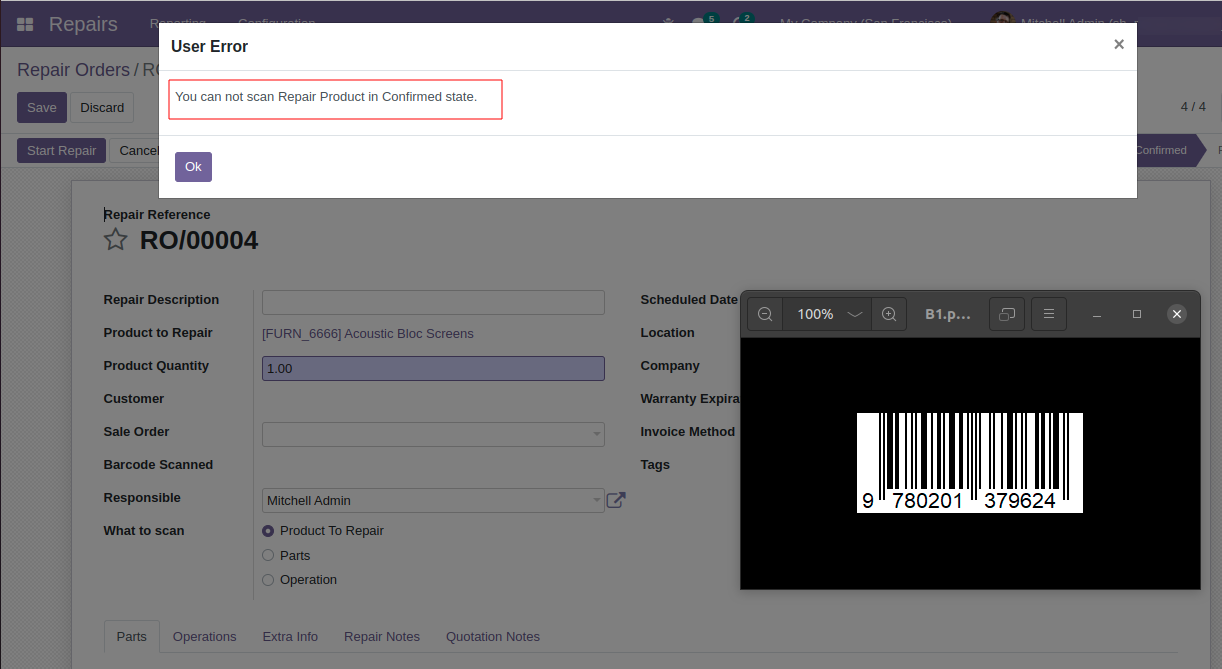Click the B1.p... file title in viewer
Screen dimensions: 1222x669
[948, 314]
